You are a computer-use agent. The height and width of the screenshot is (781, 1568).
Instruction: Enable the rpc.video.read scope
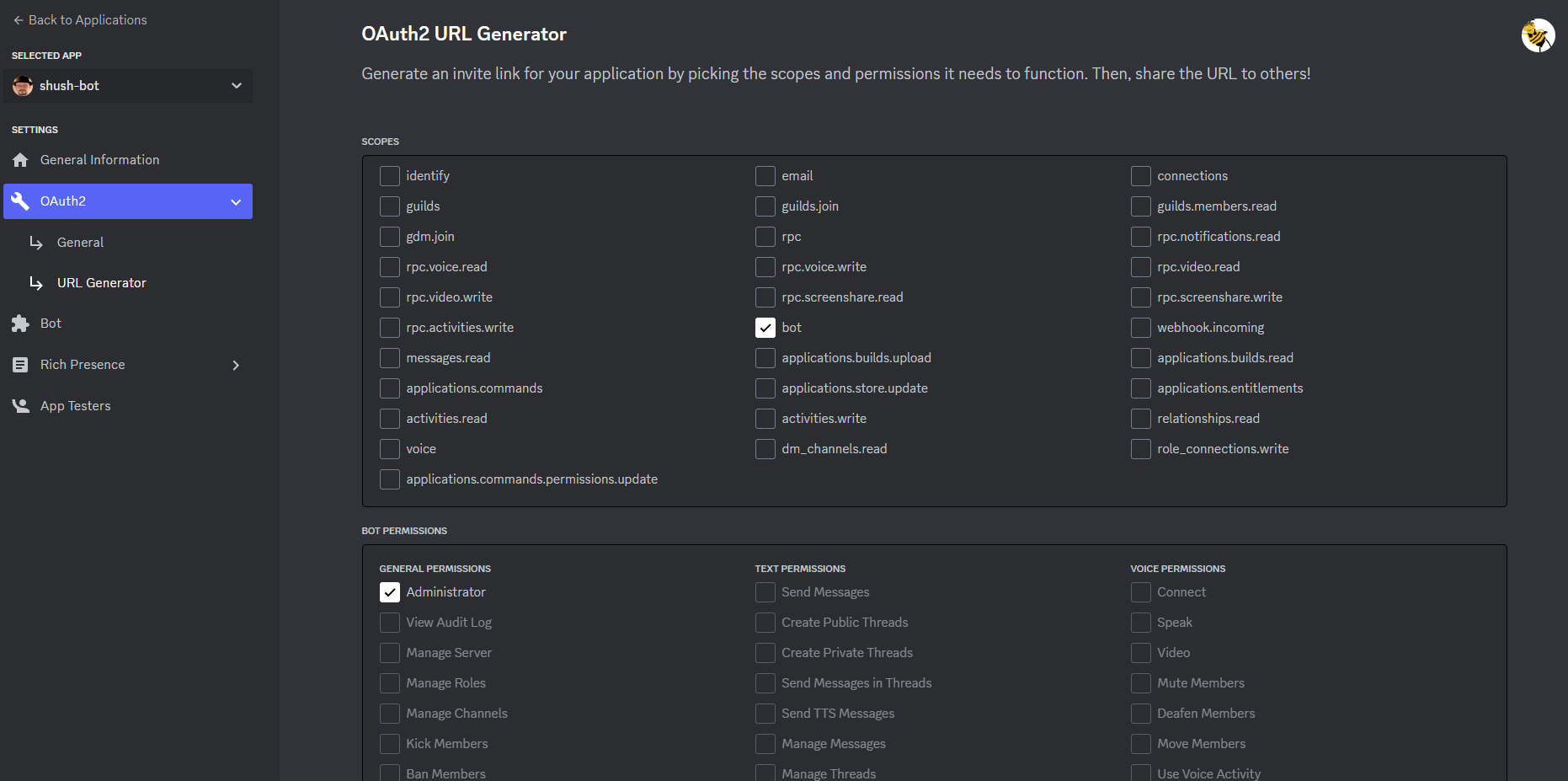point(1140,267)
